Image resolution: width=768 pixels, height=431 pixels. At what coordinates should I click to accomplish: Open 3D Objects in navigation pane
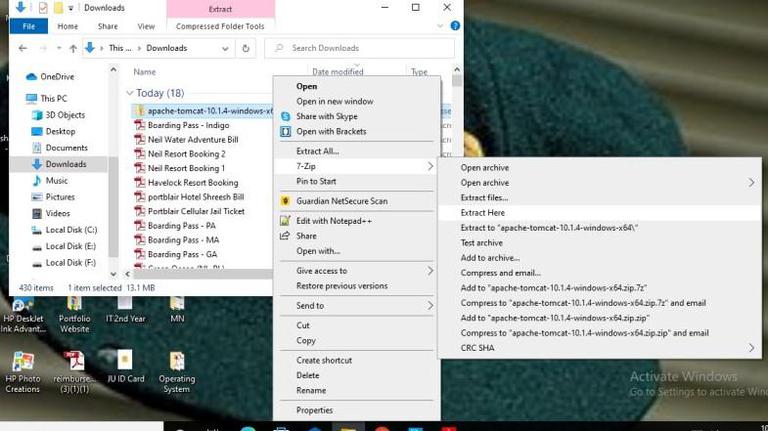[x=65, y=115]
